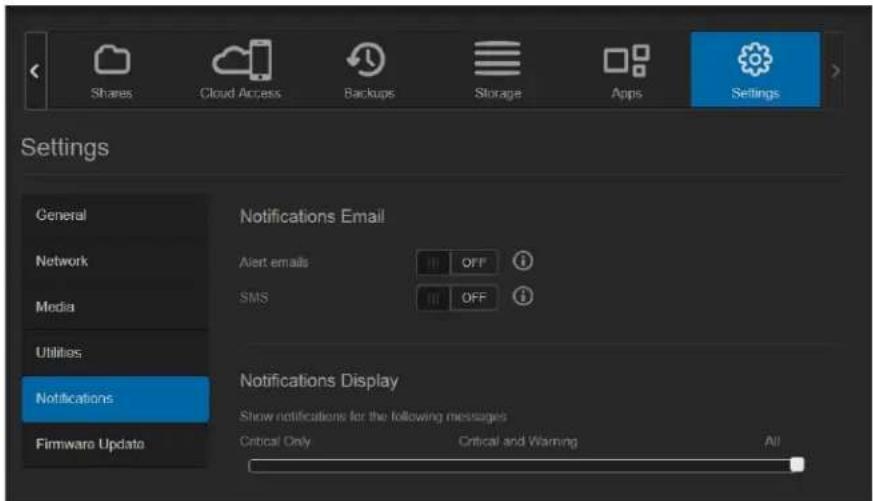
Task: Click the Alert emails label
Action: pyautogui.click(x=273, y=262)
